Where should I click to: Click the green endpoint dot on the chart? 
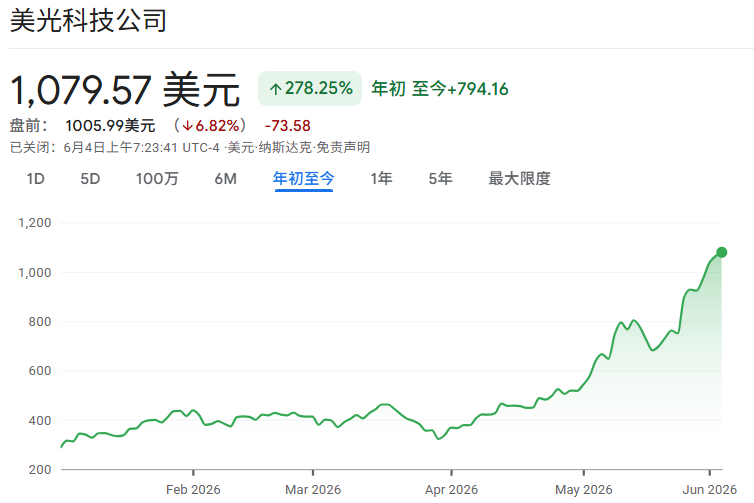click(721, 252)
